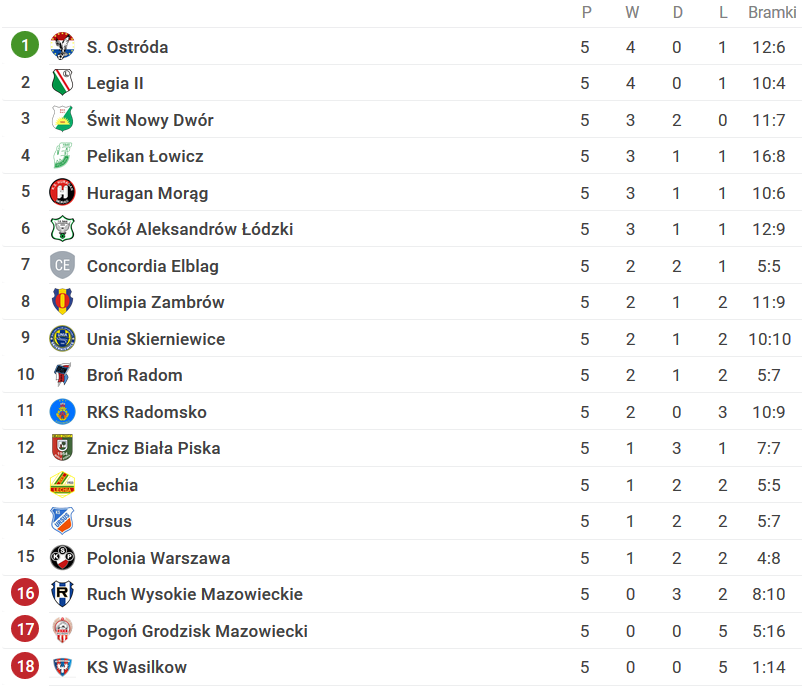The width and height of the screenshot is (802, 688).
Task: Select the Pogoń Grodzisk Mazowiecki row
Action: 401,631
